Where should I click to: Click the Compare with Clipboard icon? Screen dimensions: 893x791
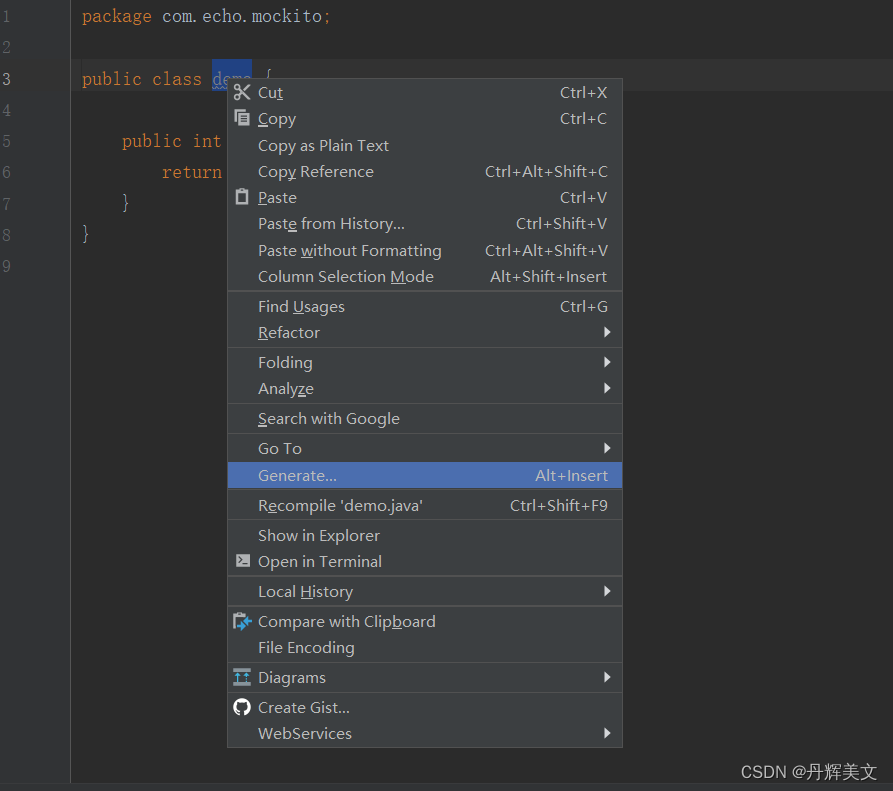242,621
